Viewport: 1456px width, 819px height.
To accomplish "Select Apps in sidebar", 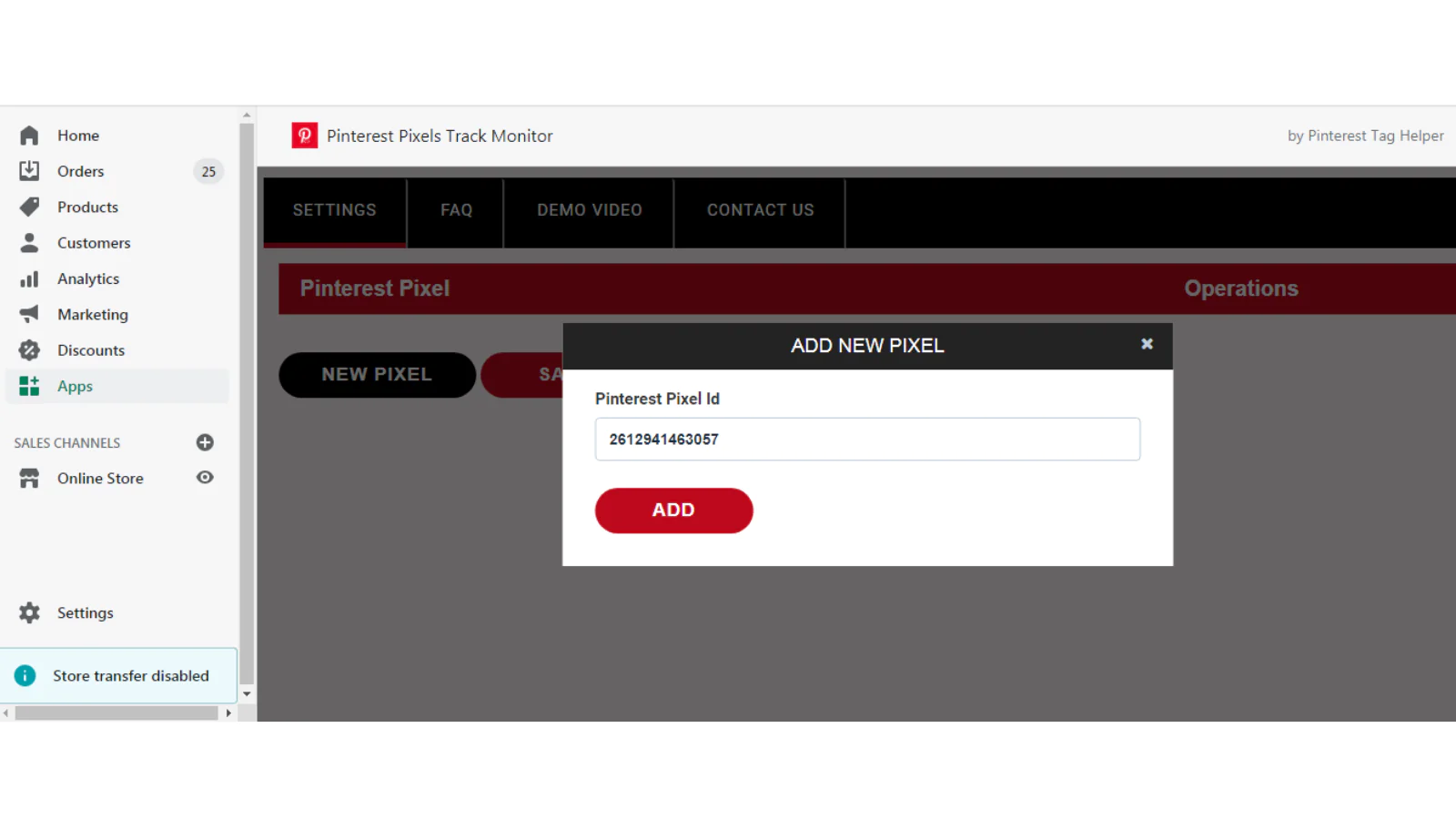I will (x=117, y=386).
